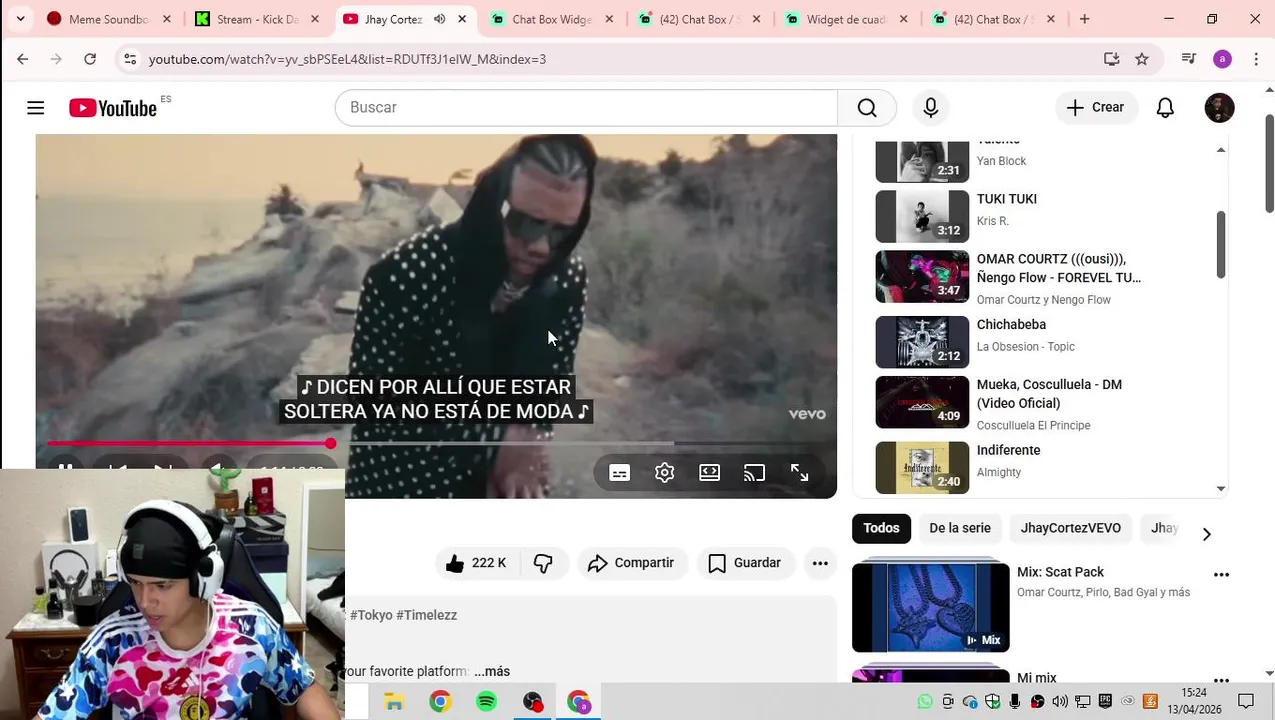Toggle subtitles on the video player

tap(620, 473)
